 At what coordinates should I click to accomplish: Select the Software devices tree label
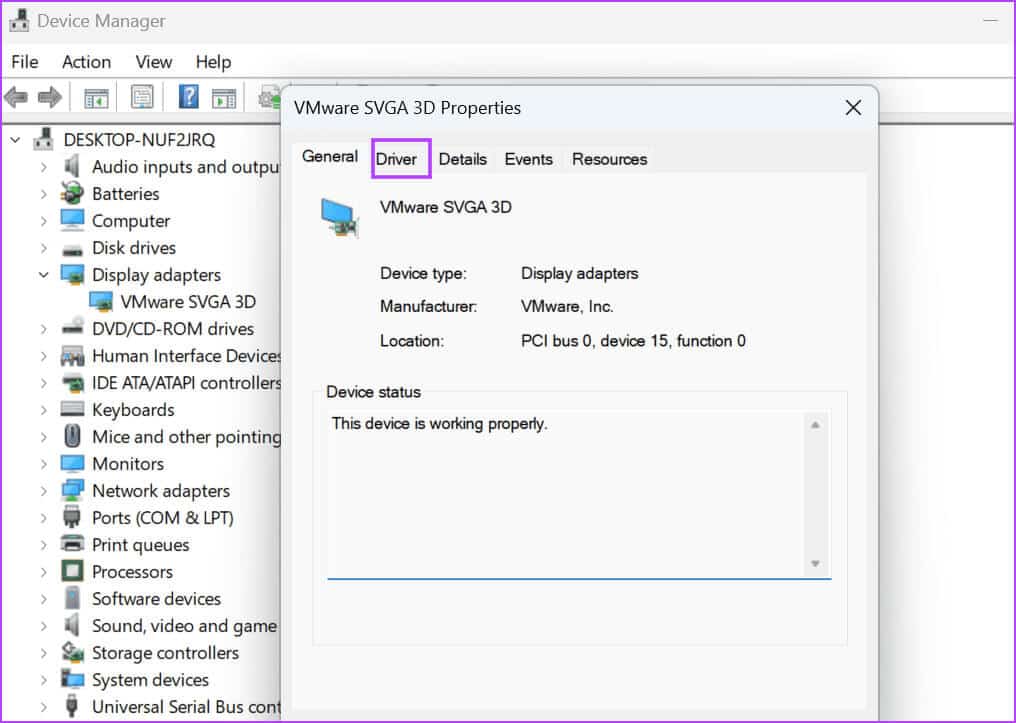(156, 599)
